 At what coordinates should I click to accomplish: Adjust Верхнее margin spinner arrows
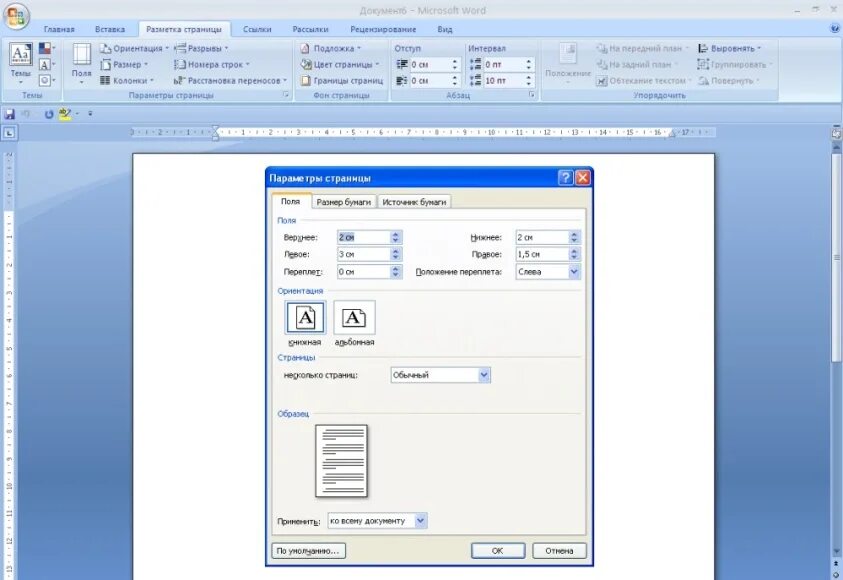pos(396,237)
